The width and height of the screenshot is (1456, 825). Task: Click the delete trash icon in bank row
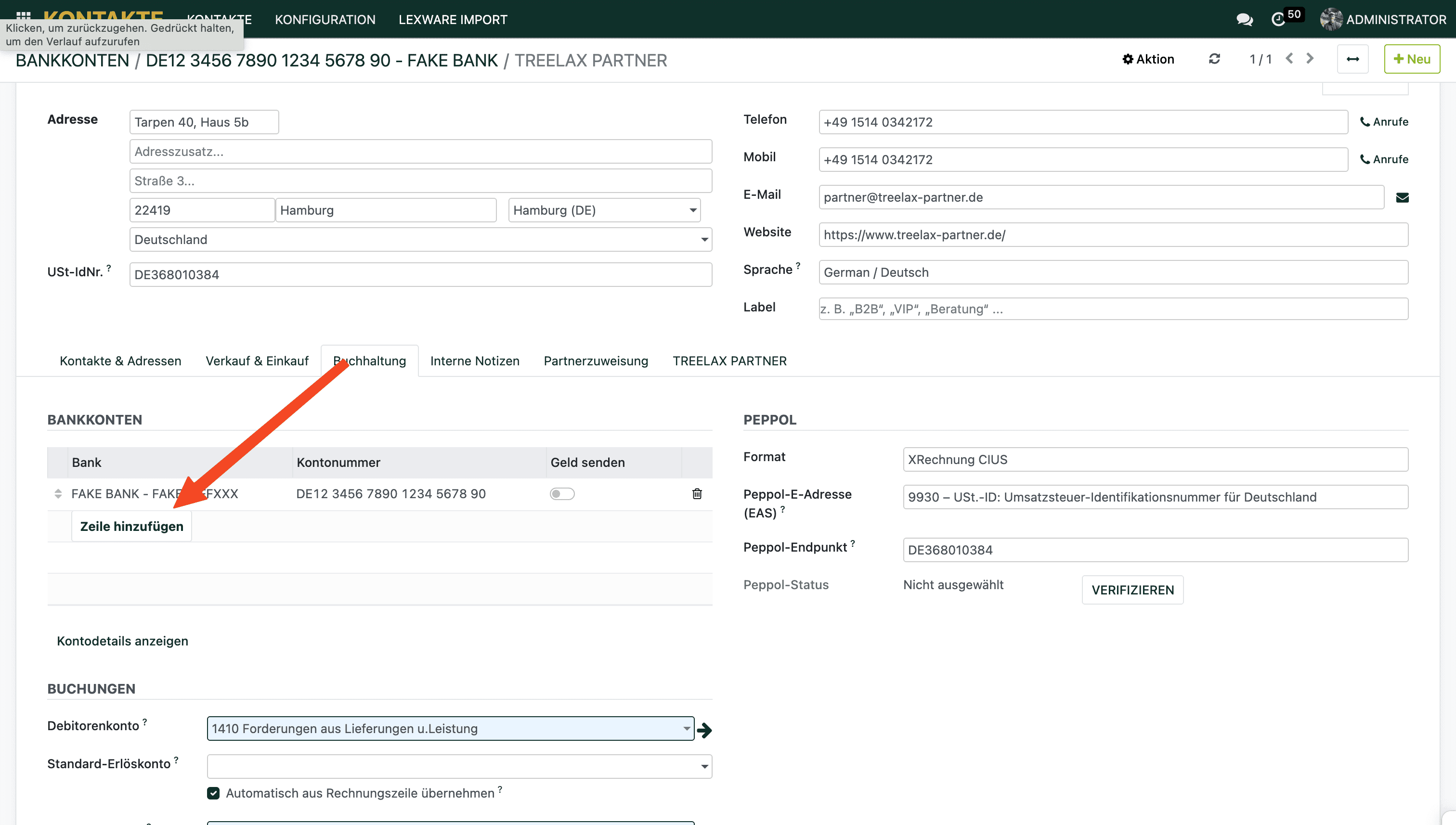[697, 493]
